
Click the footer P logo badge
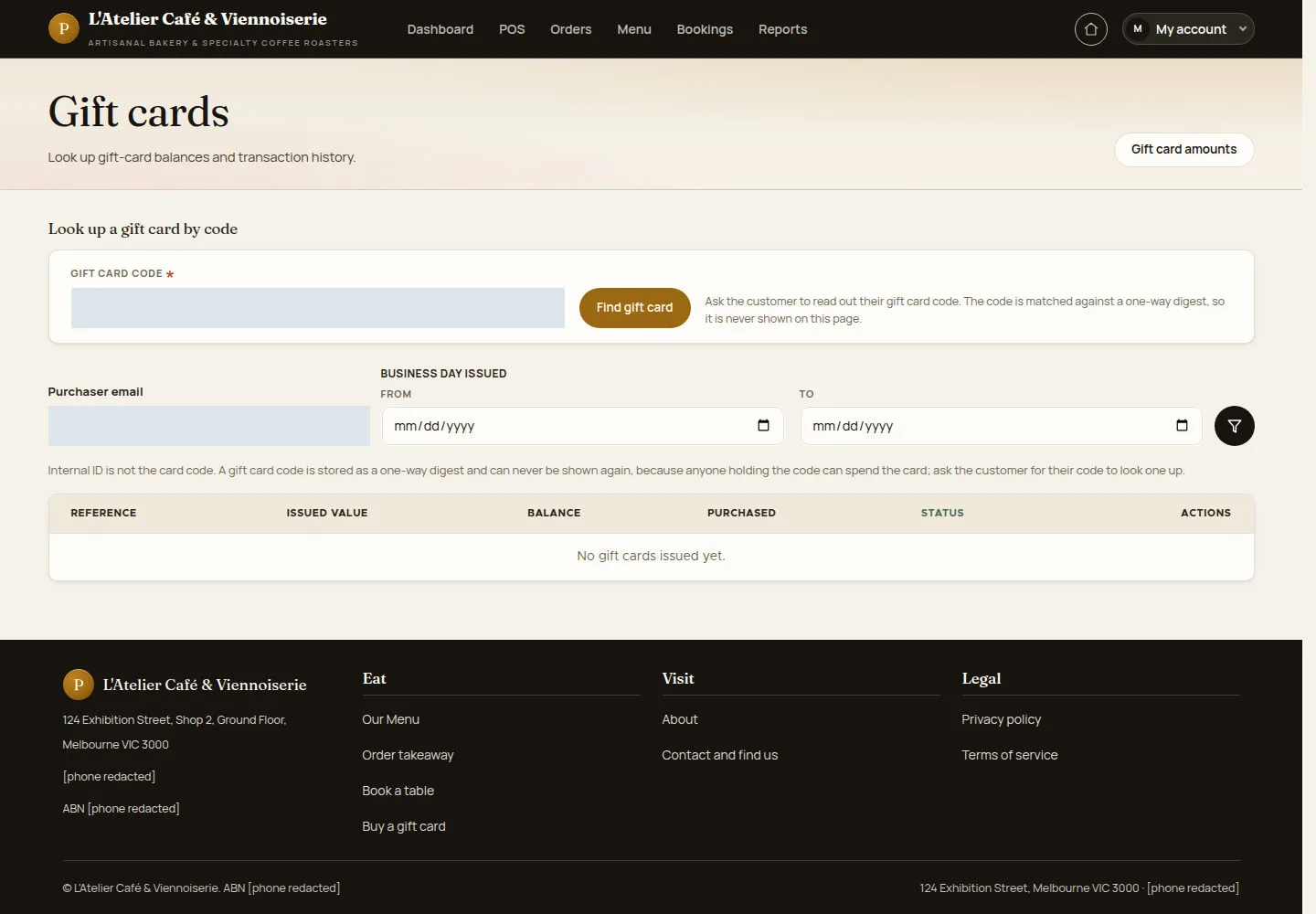click(79, 685)
